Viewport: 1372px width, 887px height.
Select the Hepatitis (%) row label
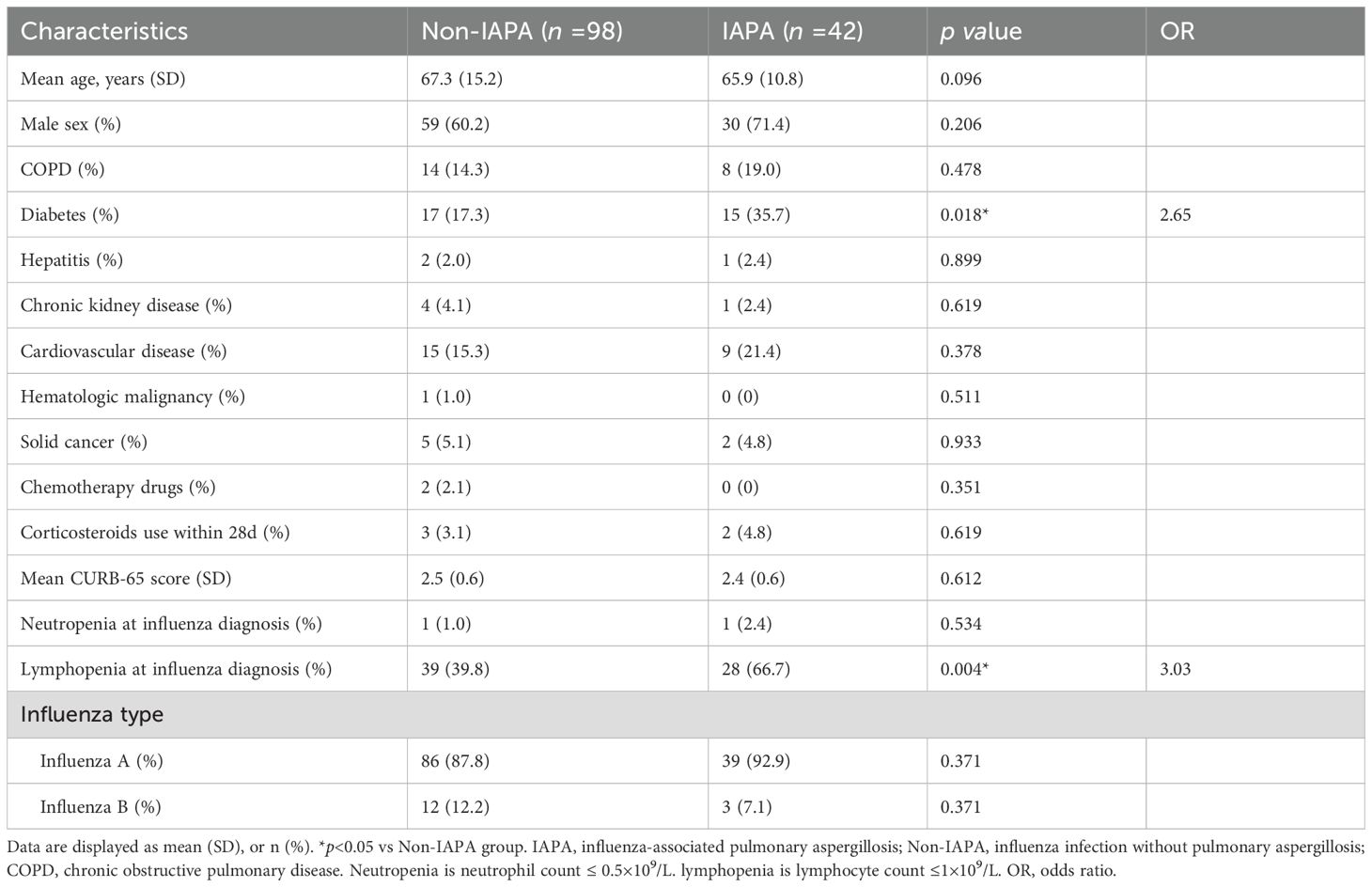point(71,260)
